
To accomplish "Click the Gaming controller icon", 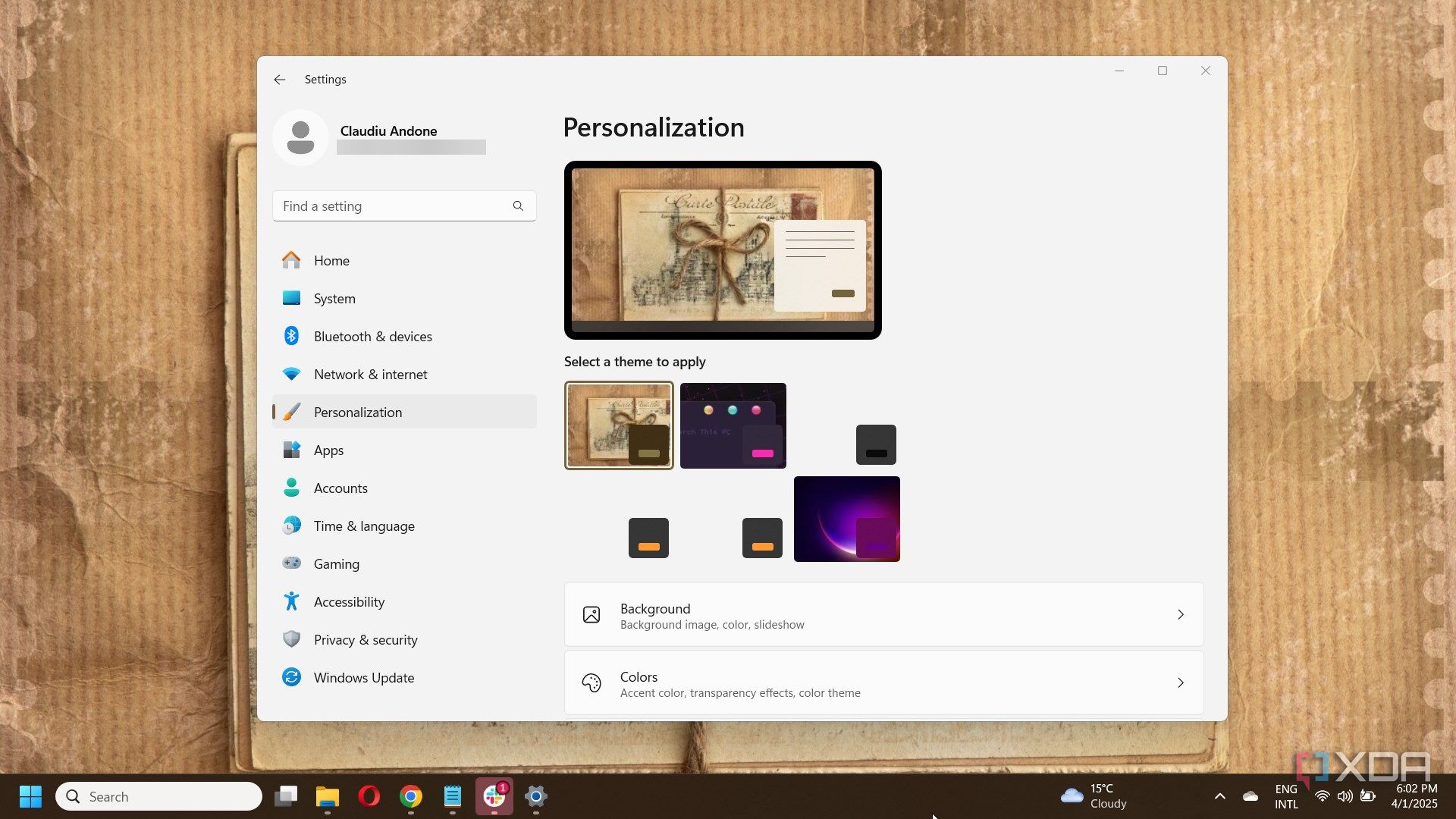I will 291,563.
